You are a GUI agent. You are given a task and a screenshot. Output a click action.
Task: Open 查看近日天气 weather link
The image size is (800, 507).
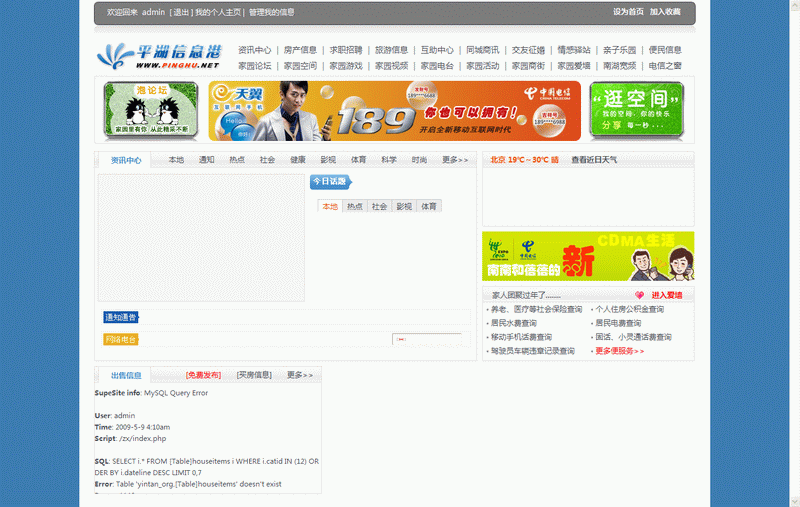(594, 160)
